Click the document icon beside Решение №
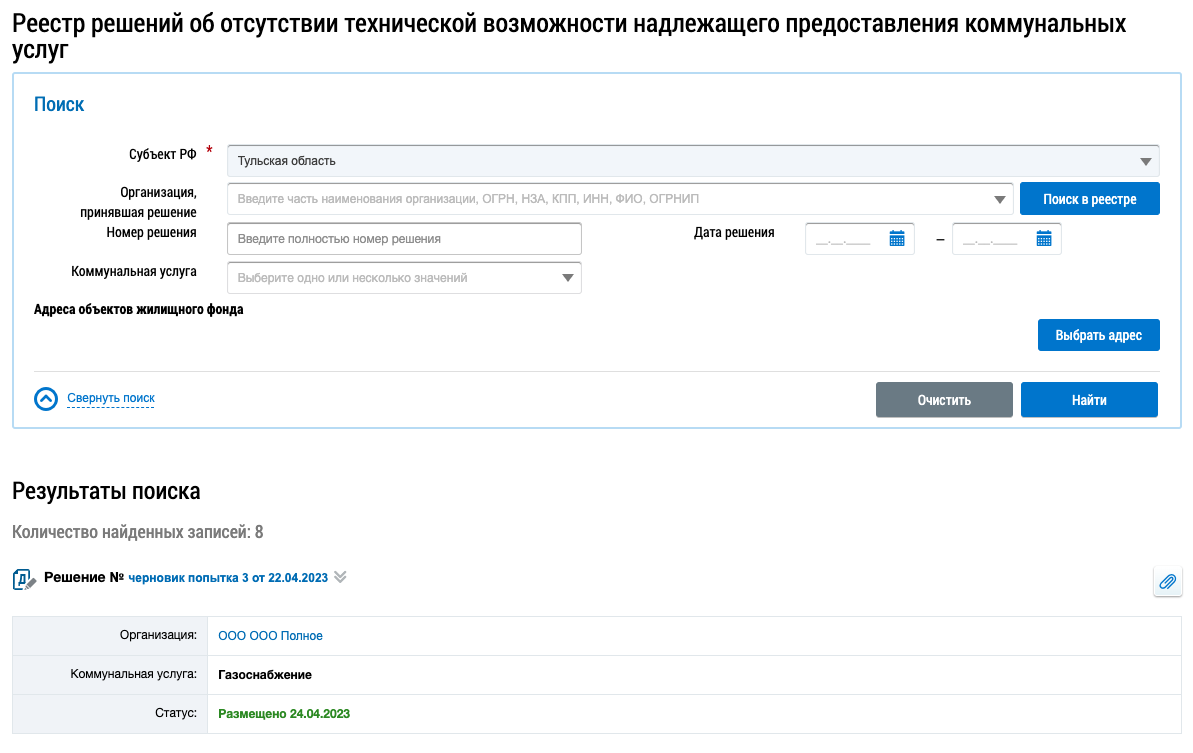Screen dimensions: 1193x753 point(24,579)
